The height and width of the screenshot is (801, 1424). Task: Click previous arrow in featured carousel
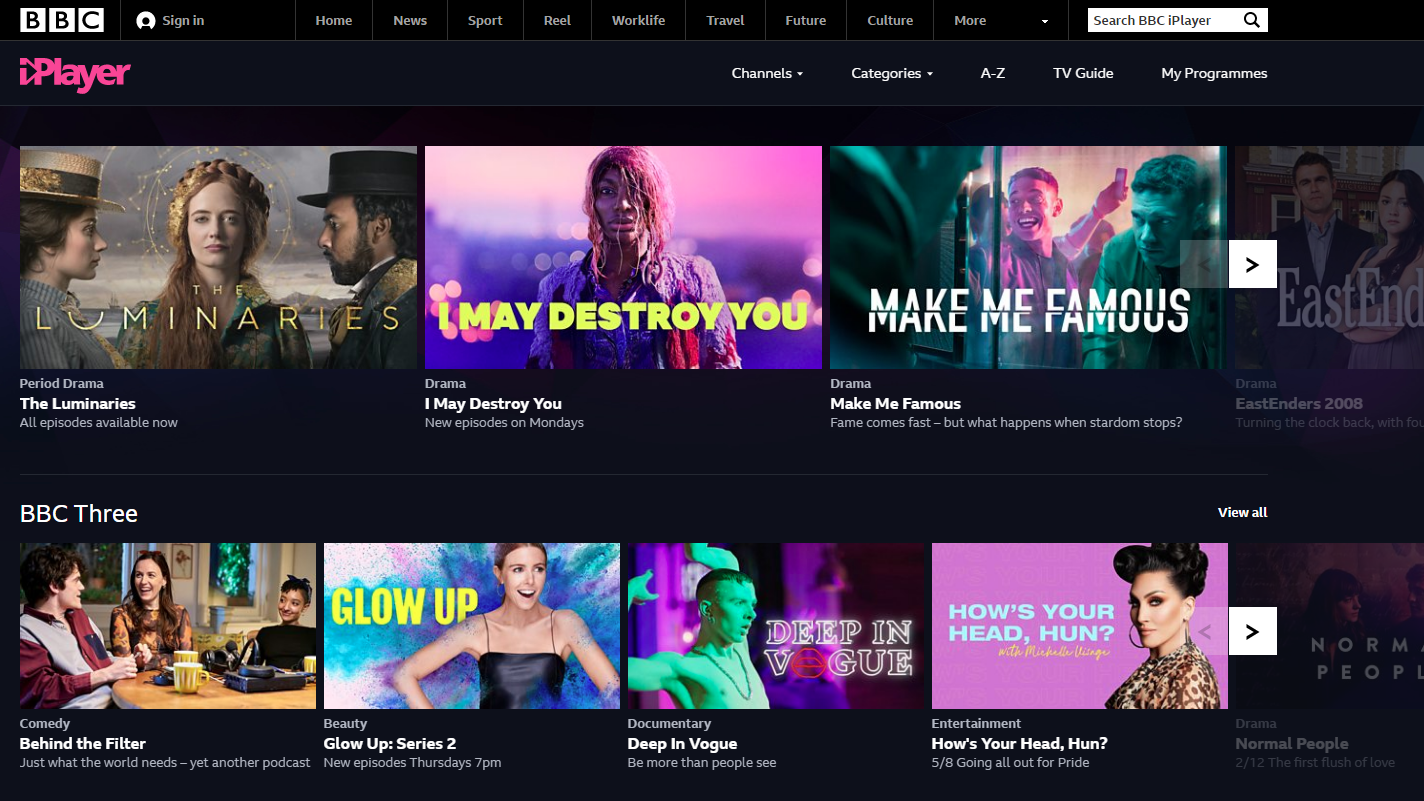click(x=1204, y=264)
